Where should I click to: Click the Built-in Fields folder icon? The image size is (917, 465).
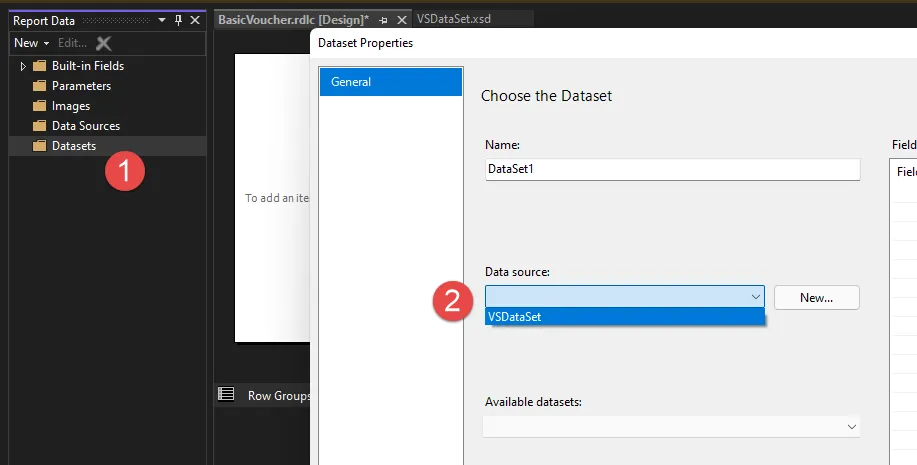pyautogui.click(x=40, y=66)
